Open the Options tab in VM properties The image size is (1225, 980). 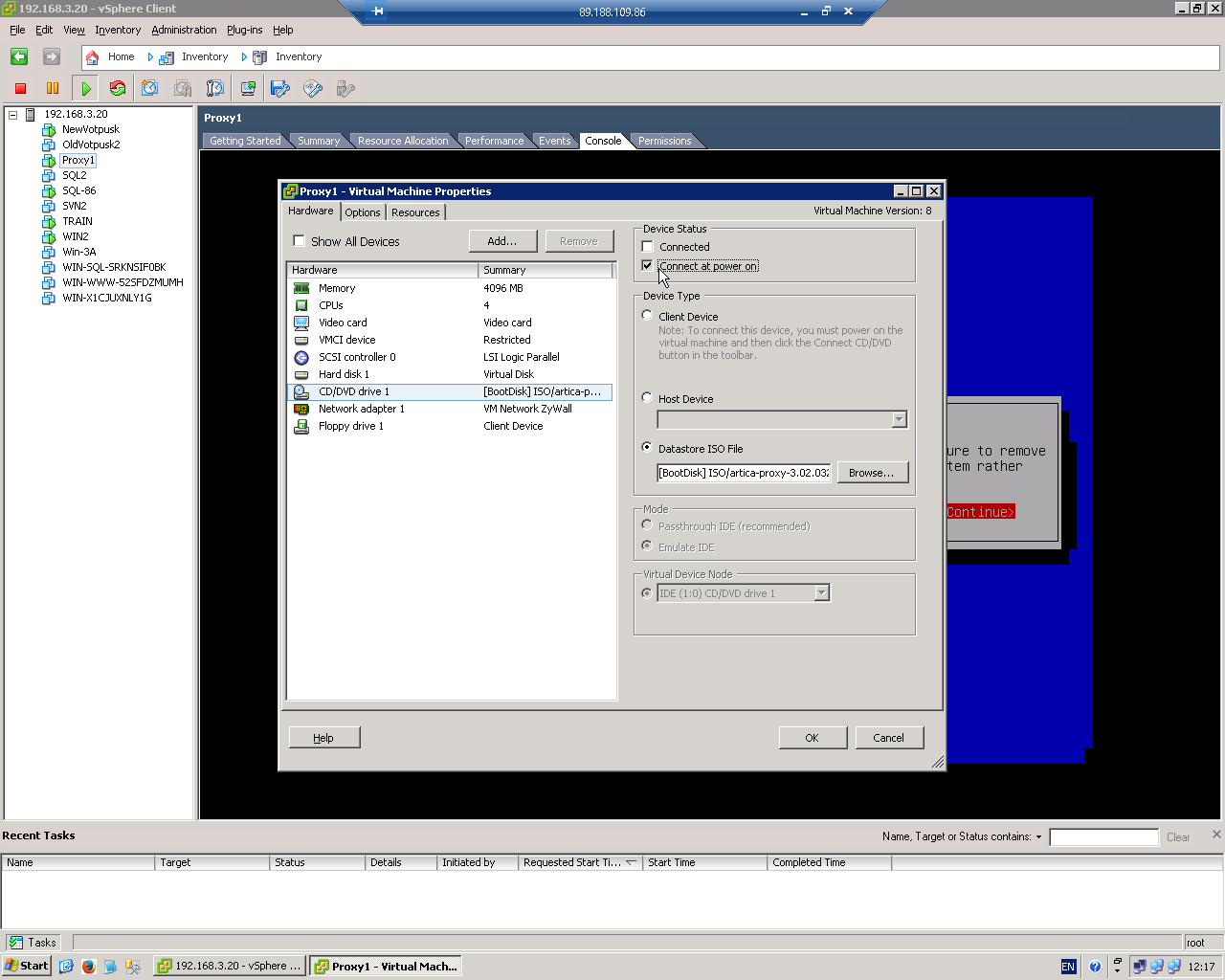click(x=363, y=212)
